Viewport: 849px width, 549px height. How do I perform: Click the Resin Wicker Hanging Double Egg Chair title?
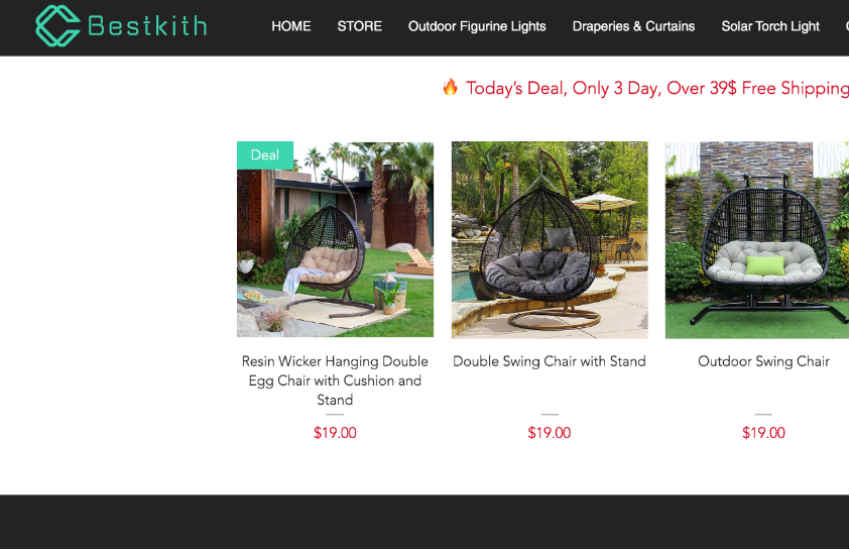click(x=335, y=380)
